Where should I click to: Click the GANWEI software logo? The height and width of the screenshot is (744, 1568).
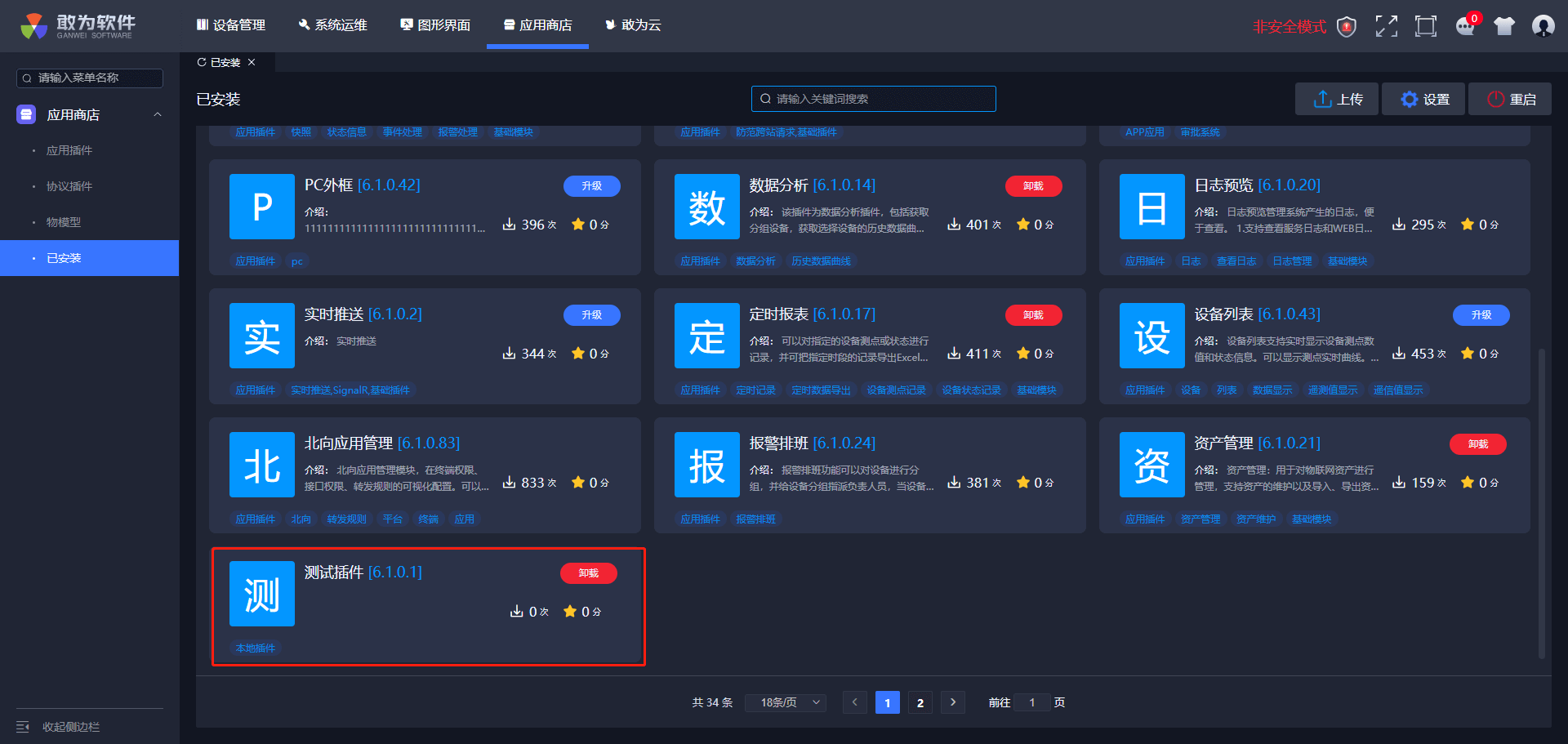78,26
